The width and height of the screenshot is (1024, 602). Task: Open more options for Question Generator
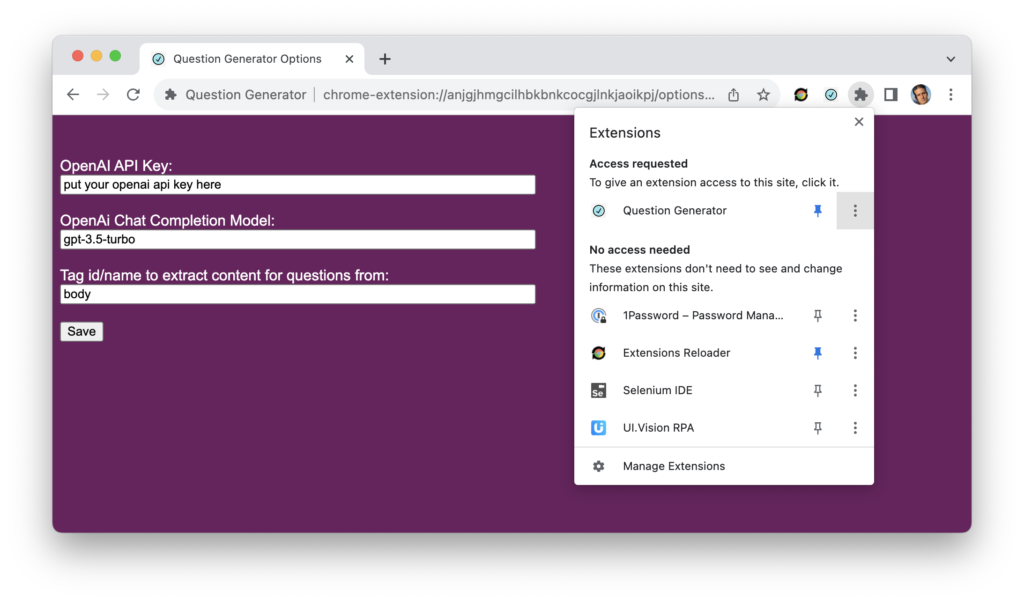[855, 211]
